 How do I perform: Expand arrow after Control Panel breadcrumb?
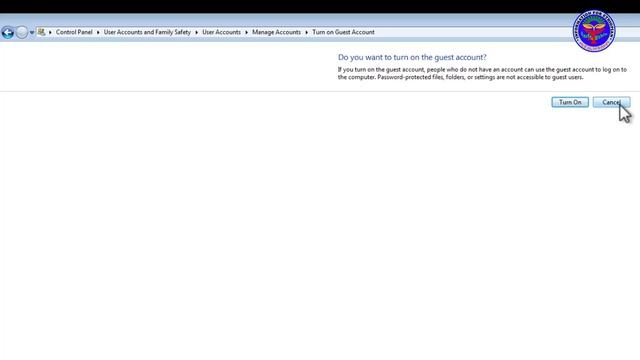98,32
